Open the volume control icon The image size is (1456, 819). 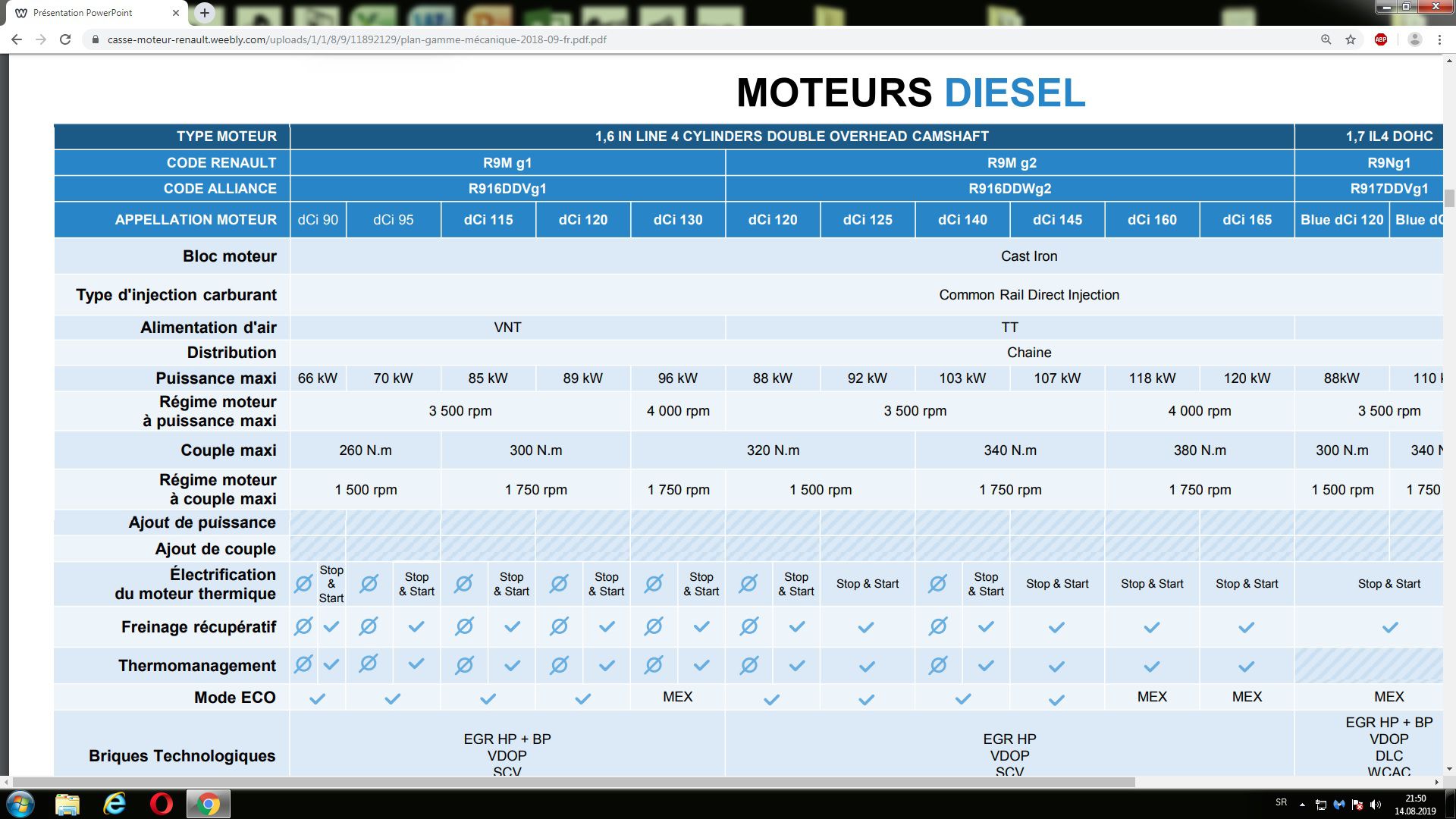coord(1376,805)
